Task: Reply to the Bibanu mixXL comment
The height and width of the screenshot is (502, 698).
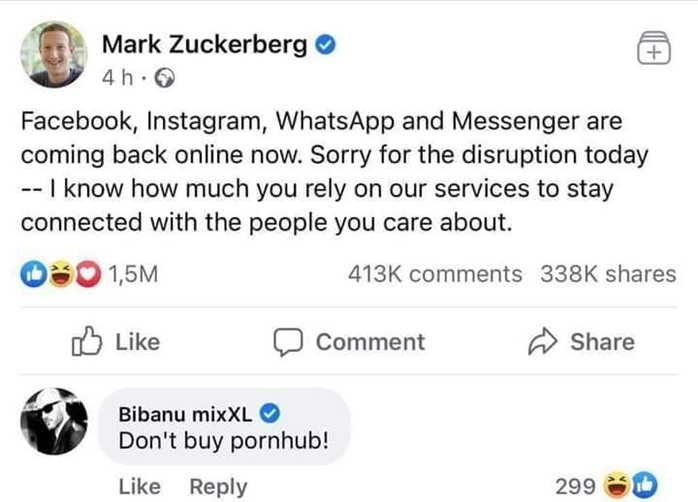Action: point(218,486)
